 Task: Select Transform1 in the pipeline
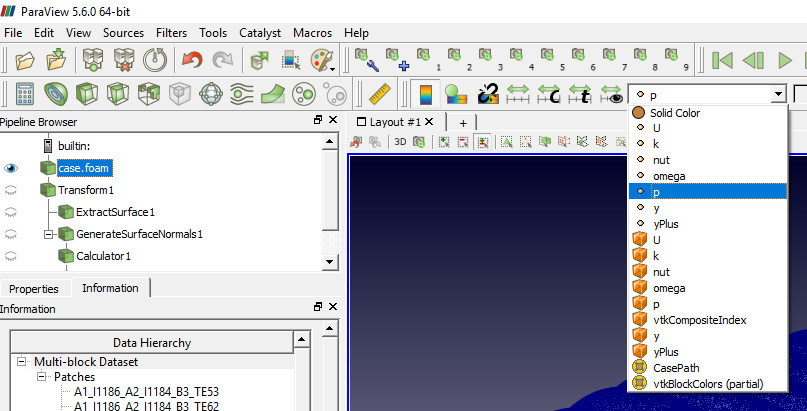(86, 190)
